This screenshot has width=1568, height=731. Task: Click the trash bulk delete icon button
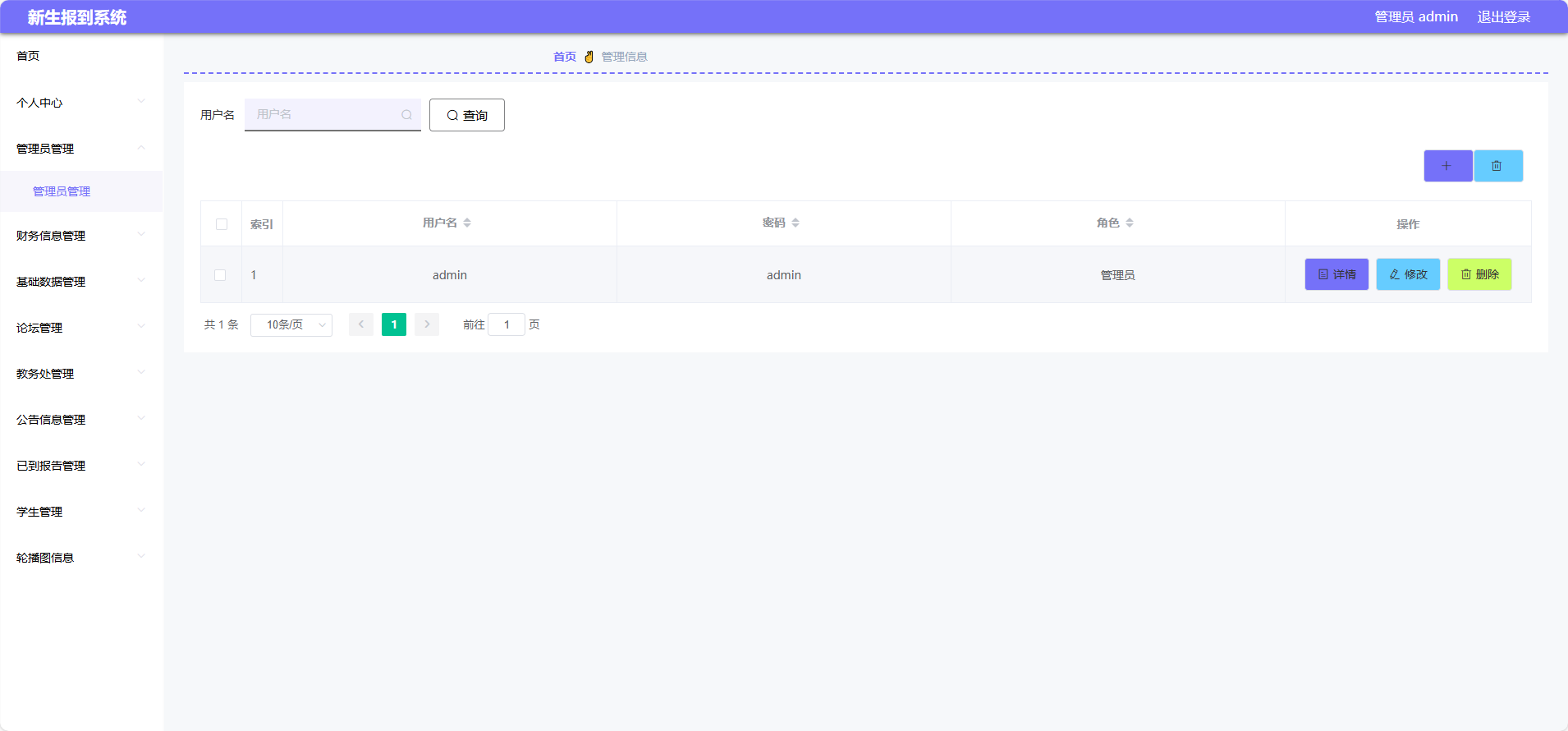(x=1498, y=166)
